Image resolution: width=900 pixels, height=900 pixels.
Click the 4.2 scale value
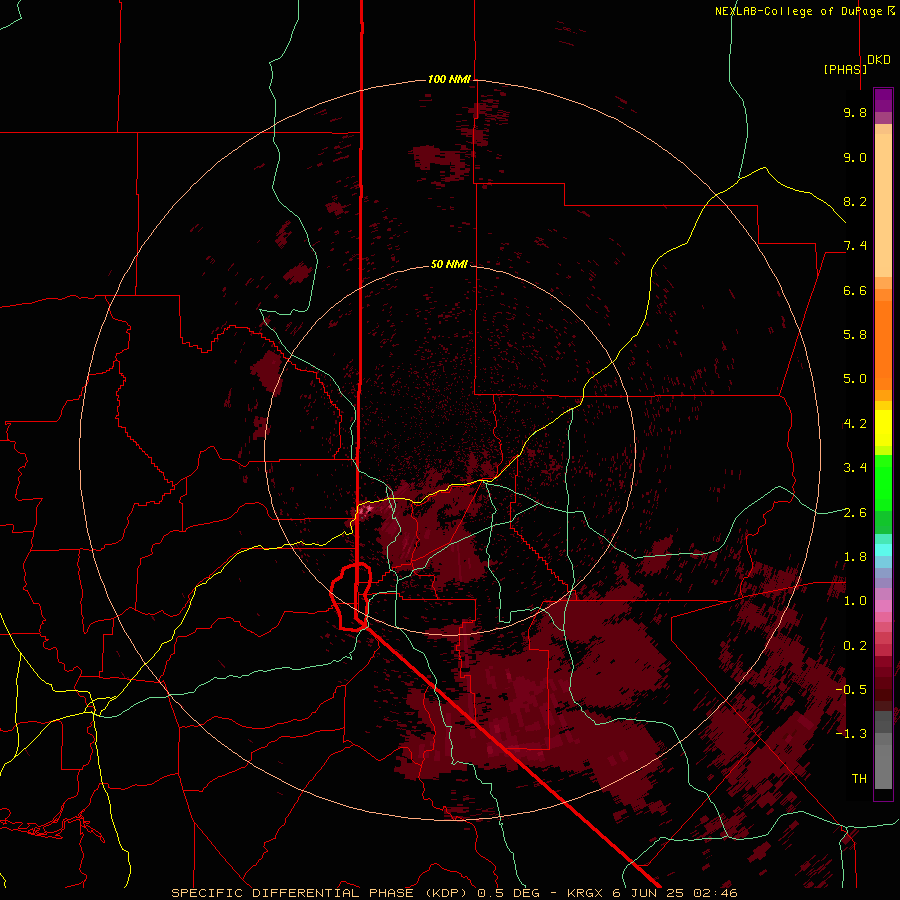(855, 424)
